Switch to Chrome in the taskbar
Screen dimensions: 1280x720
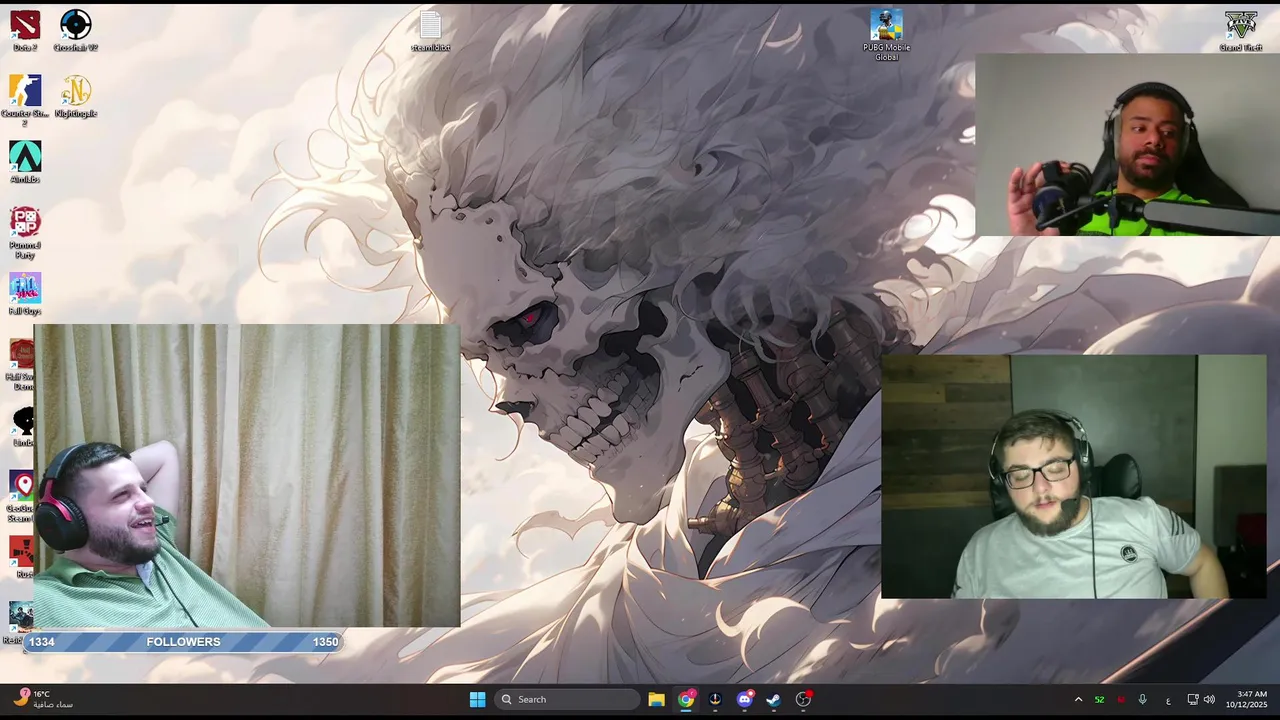click(x=686, y=699)
